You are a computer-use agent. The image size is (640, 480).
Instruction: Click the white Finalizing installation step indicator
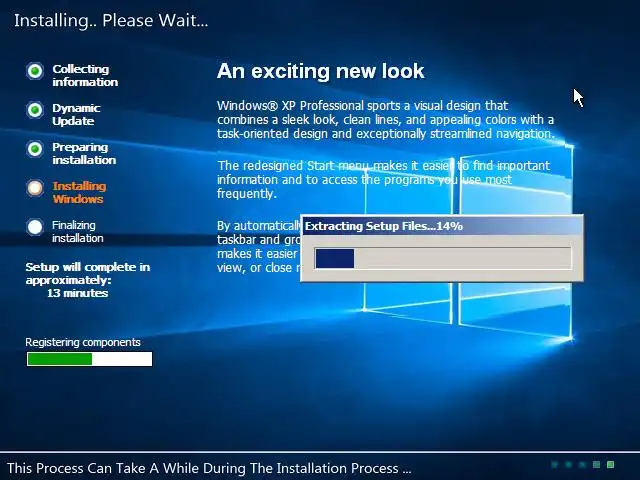click(x=35, y=227)
